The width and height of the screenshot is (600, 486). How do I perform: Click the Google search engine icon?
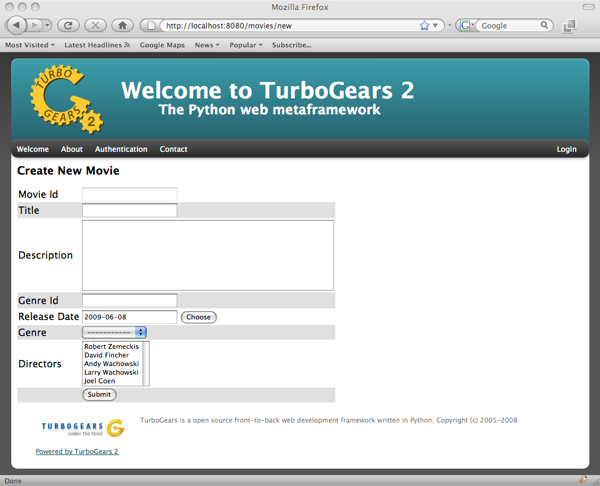click(465, 26)
